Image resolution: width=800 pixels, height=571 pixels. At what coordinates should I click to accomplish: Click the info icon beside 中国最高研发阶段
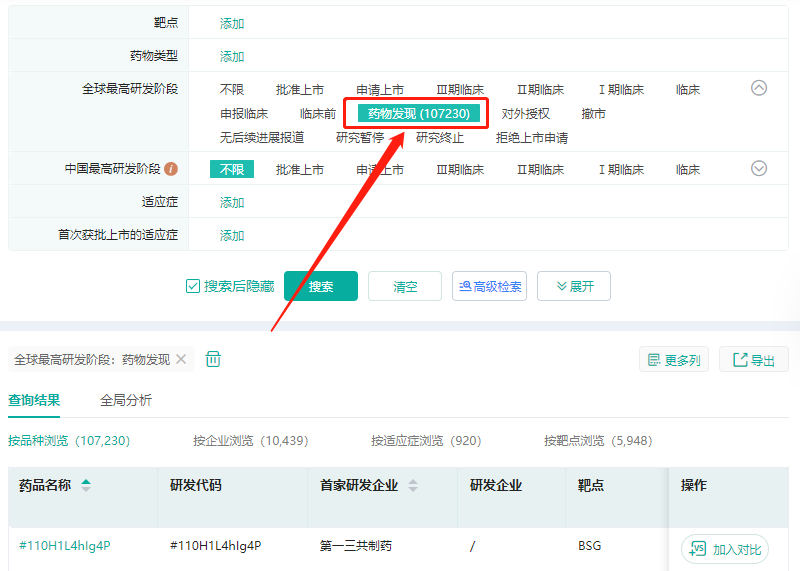(x=171, y=169)
